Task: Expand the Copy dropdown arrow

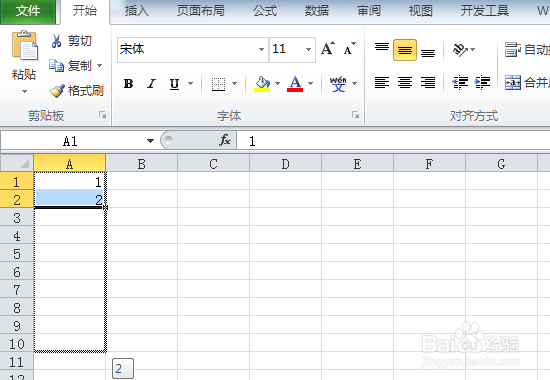Action: [x=100, y=66]
